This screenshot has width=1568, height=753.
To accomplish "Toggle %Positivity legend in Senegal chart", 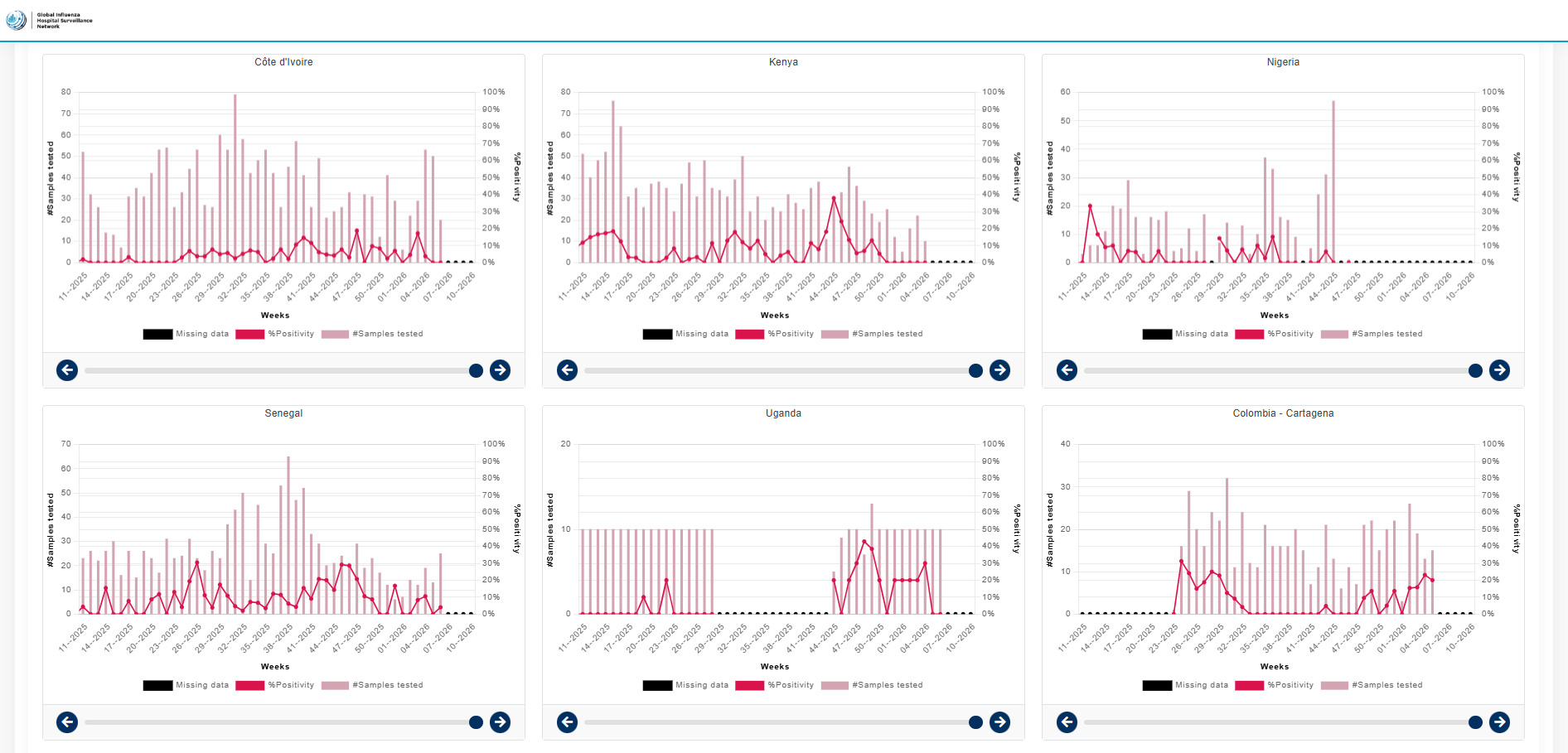I will point(274,685).
